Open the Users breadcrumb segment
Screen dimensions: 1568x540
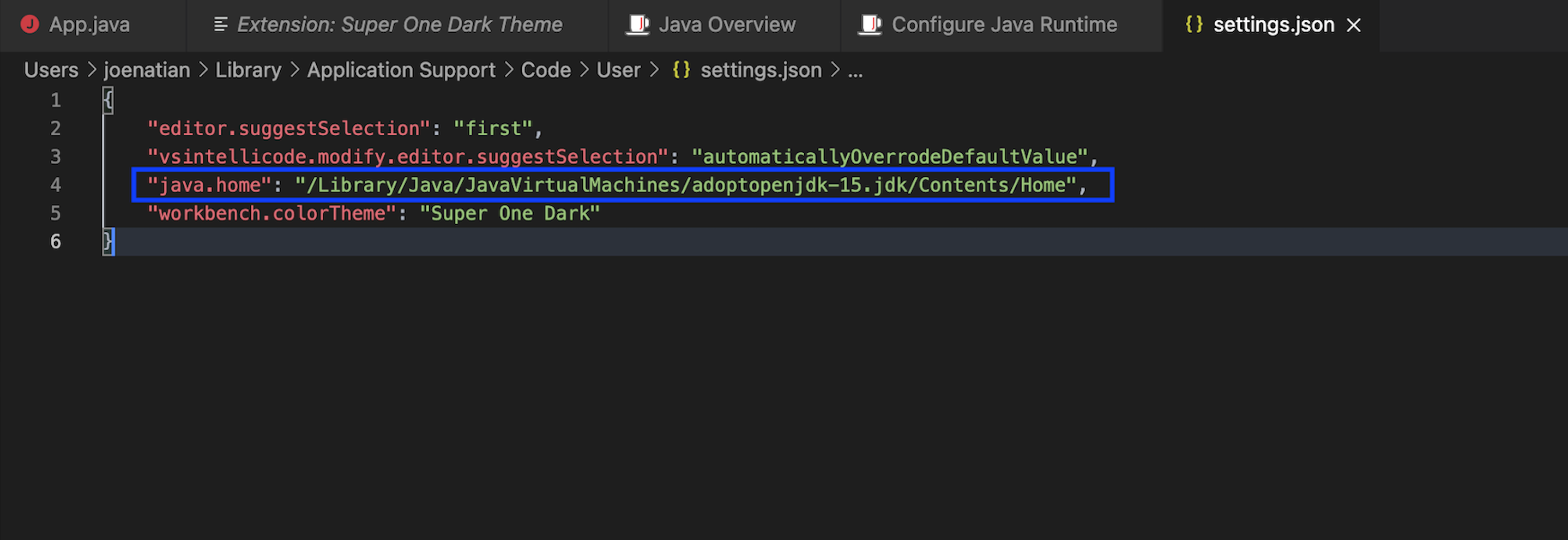51,70
